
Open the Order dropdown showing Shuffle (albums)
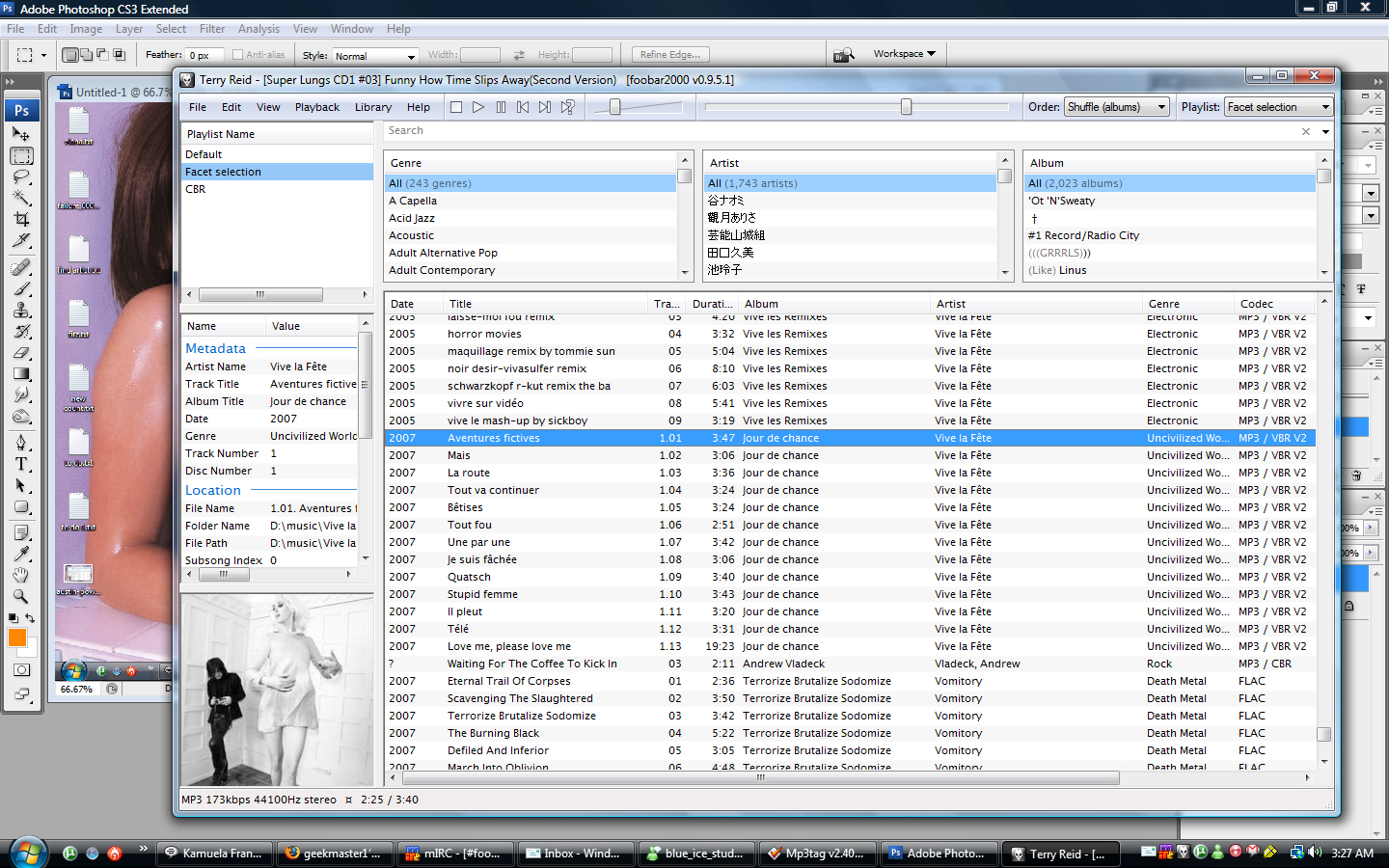pyautogui.click(x=1117, y=107)
